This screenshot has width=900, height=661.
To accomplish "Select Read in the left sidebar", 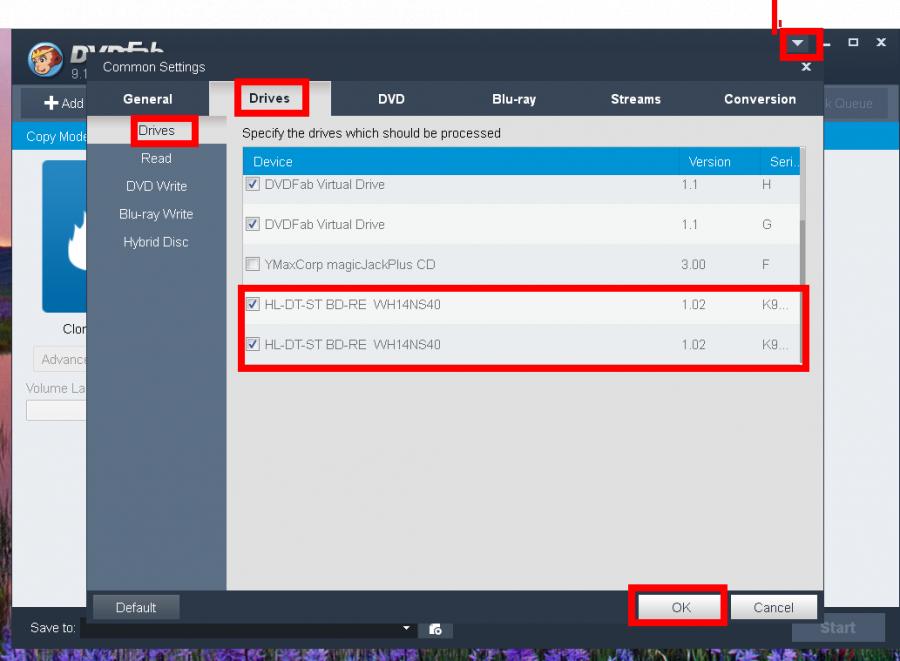I will (156, 158).
